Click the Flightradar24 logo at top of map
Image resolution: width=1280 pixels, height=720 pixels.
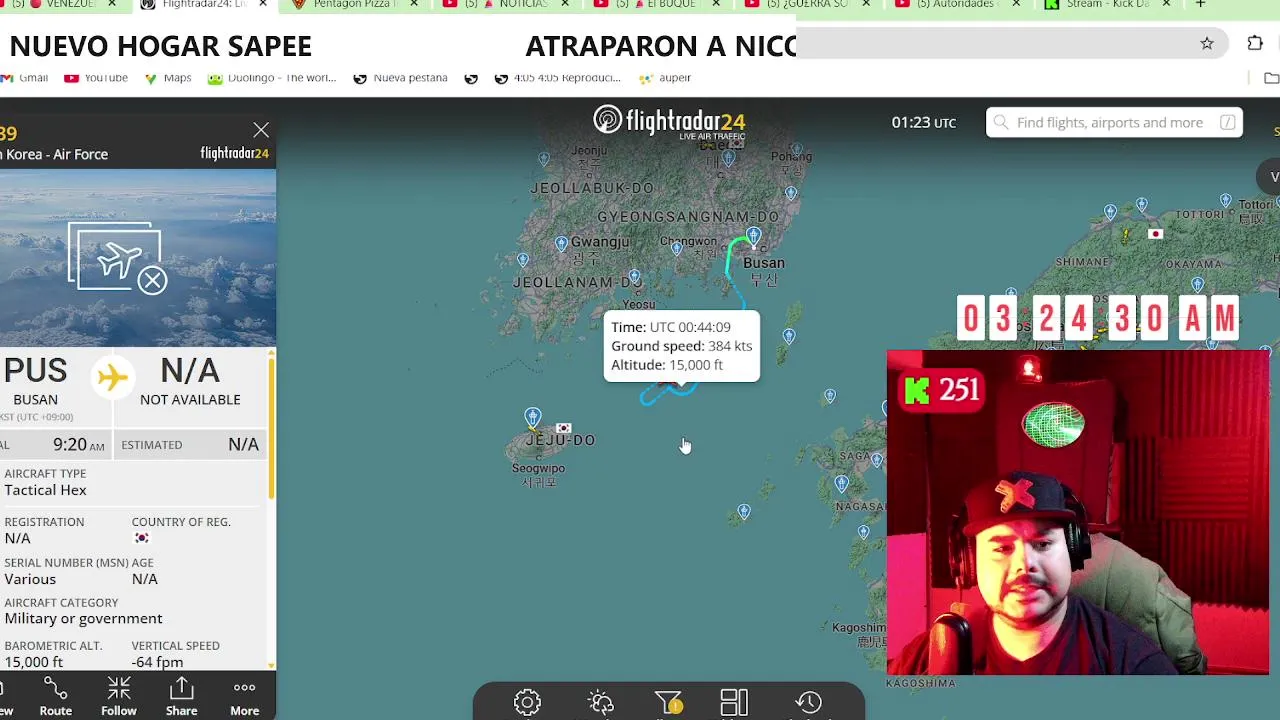tap(669, 121)
